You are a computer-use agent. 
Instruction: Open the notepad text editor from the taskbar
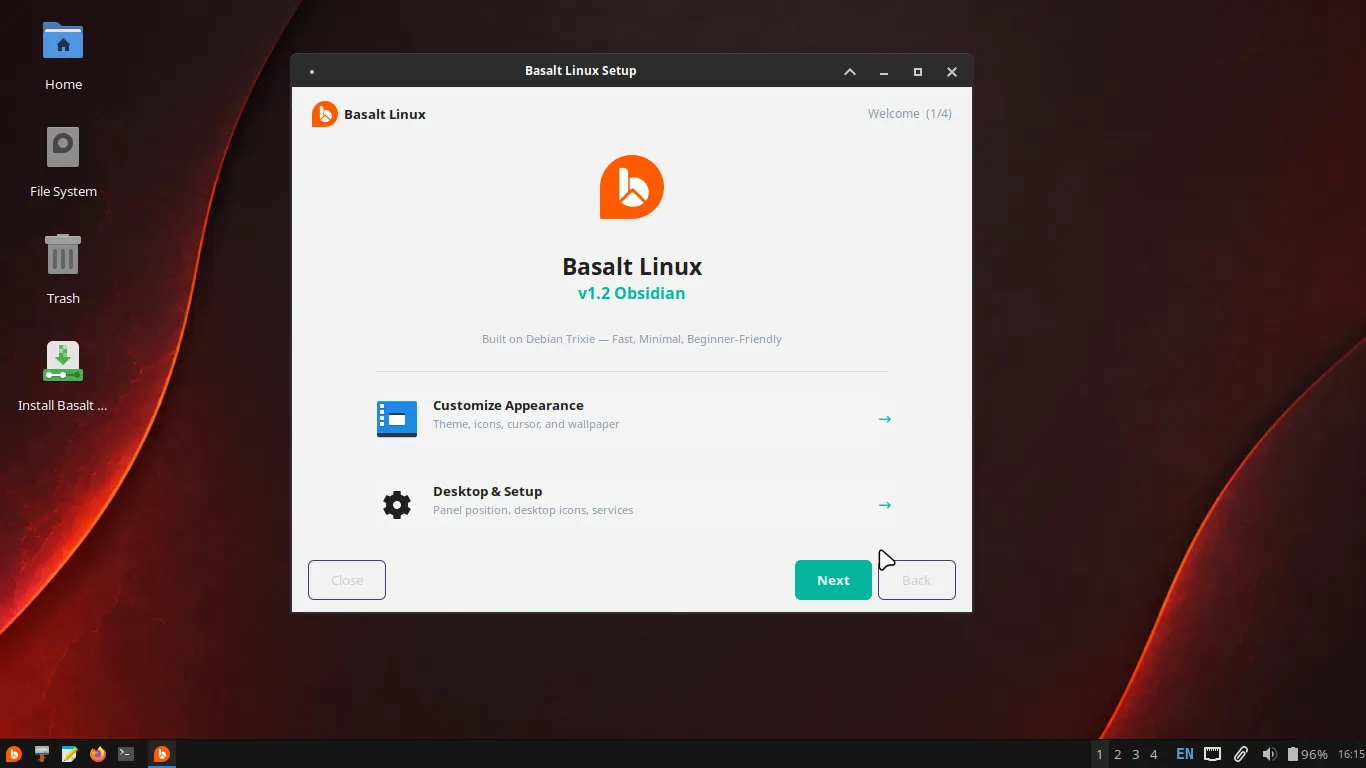70,754
